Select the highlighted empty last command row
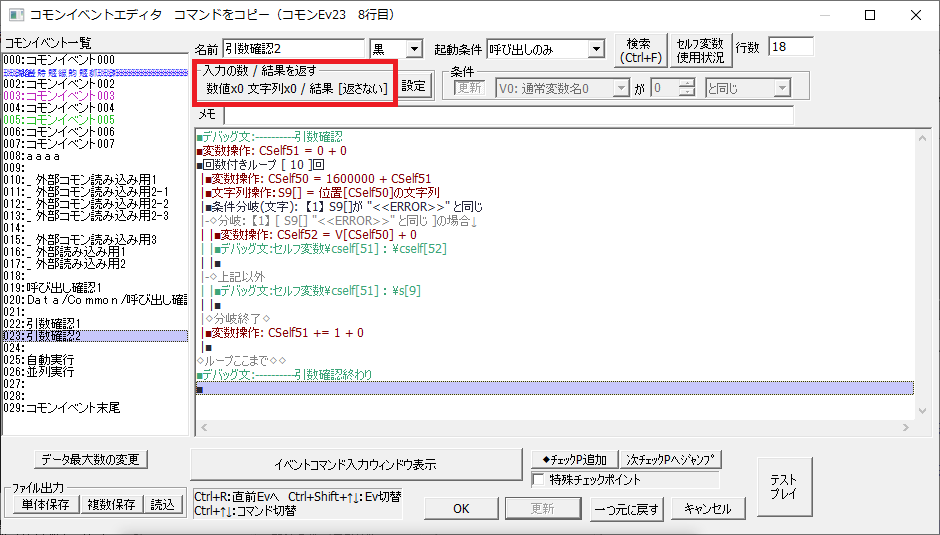Viewport: 940px width, 535px height. coord(555,389)
